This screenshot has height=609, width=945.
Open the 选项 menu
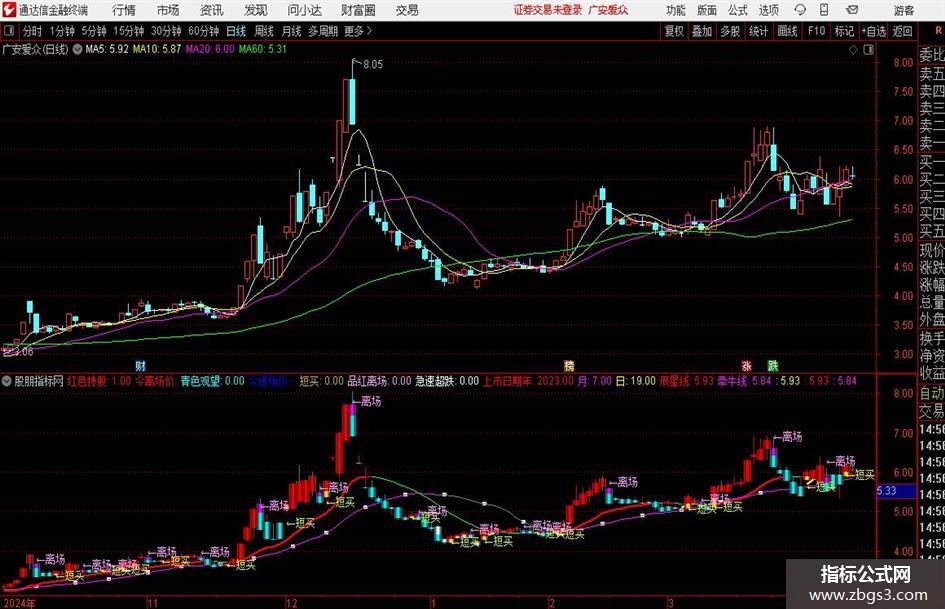[768, 10]
